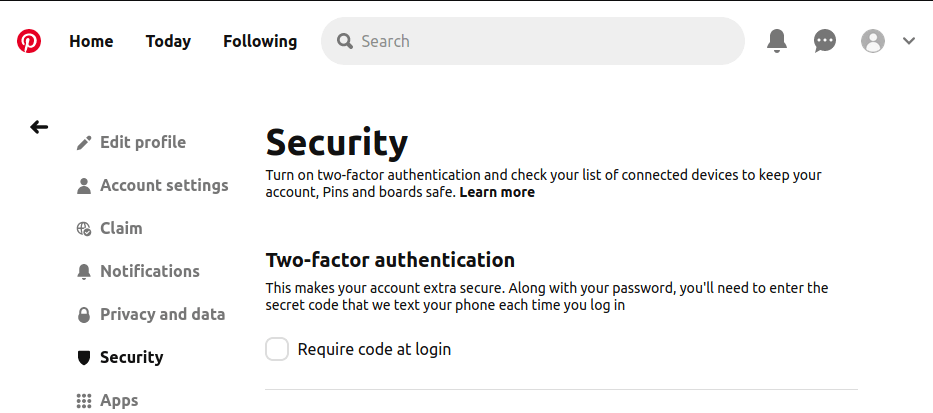Open Account settings in the sidebar
Image resolution: width=933 pixels, height=413 pixels.
(164, 186)
